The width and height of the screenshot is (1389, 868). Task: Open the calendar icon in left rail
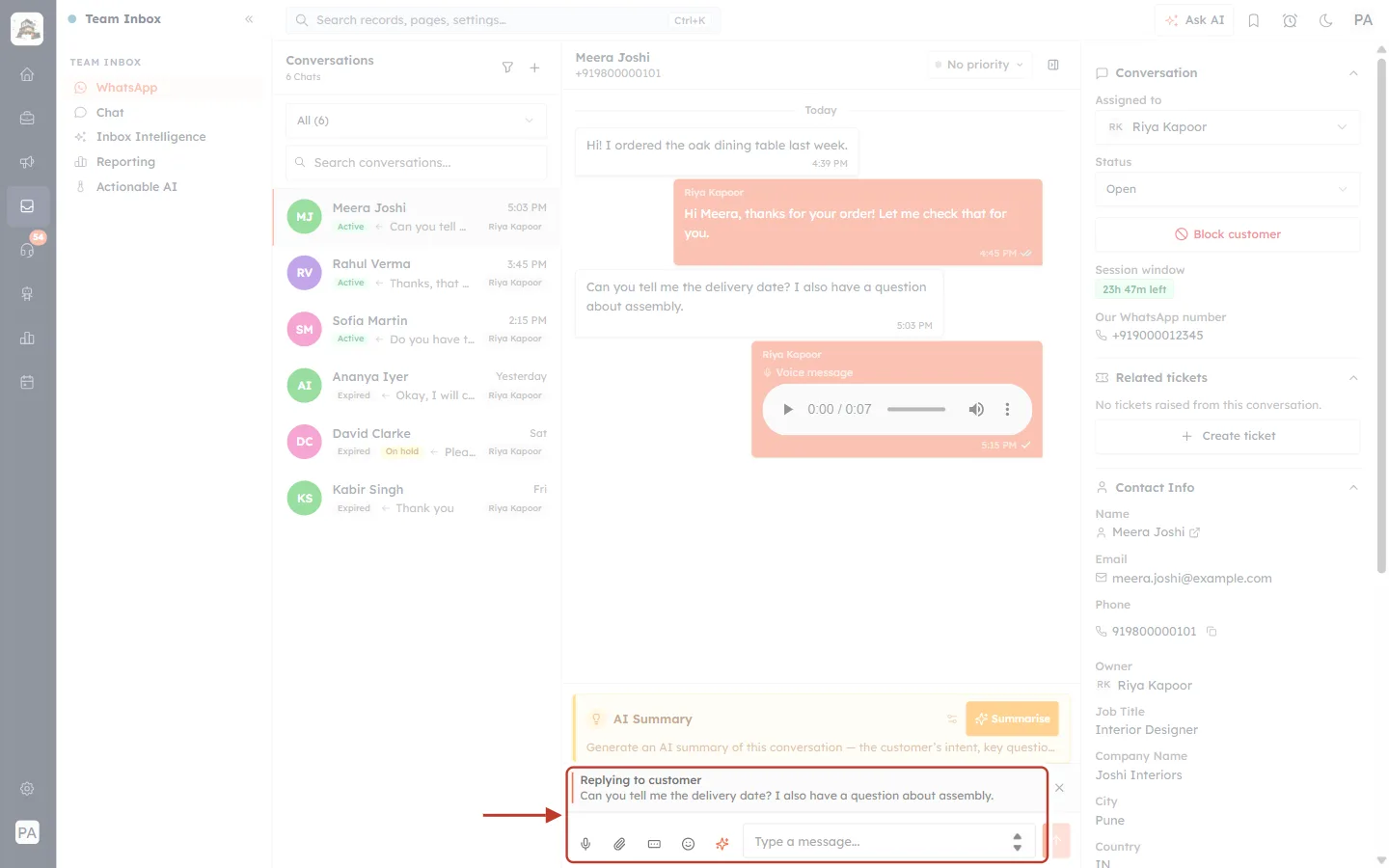point(27,382)
